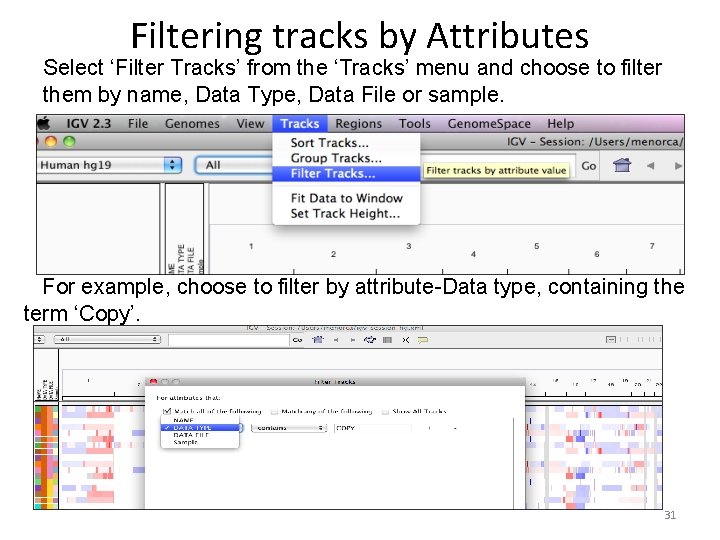Click the back arrow in lower toolbar
720x540 pixels.
coord(336,340)
